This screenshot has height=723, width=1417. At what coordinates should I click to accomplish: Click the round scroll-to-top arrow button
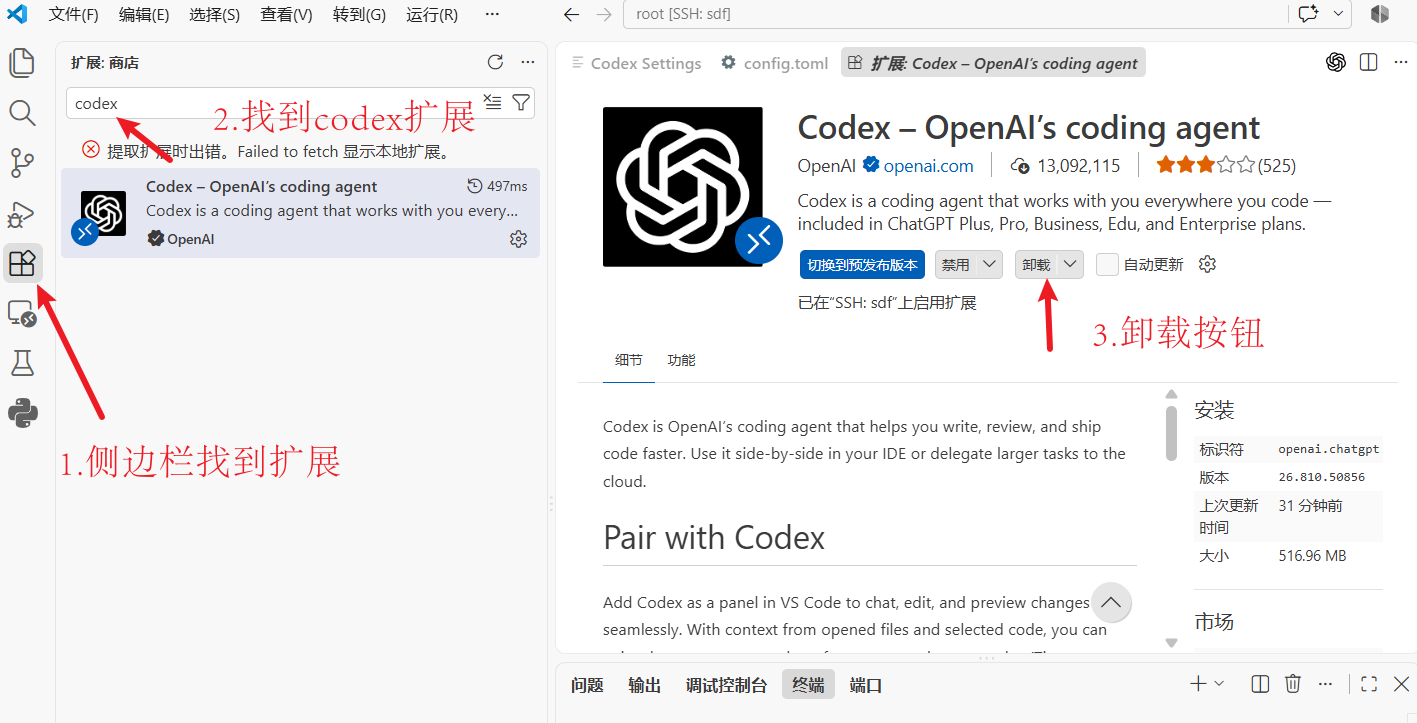tap(1112, 603)
